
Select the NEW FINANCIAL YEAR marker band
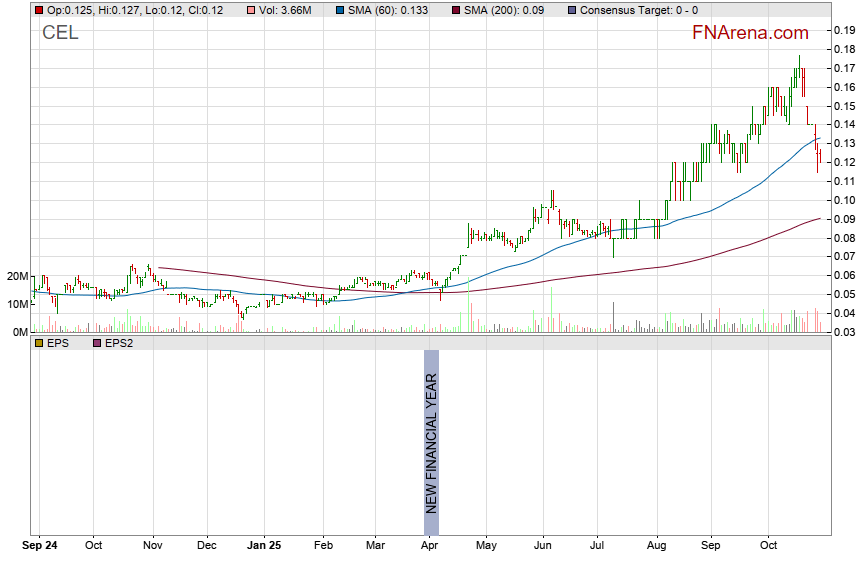click(x=431, y=431)
